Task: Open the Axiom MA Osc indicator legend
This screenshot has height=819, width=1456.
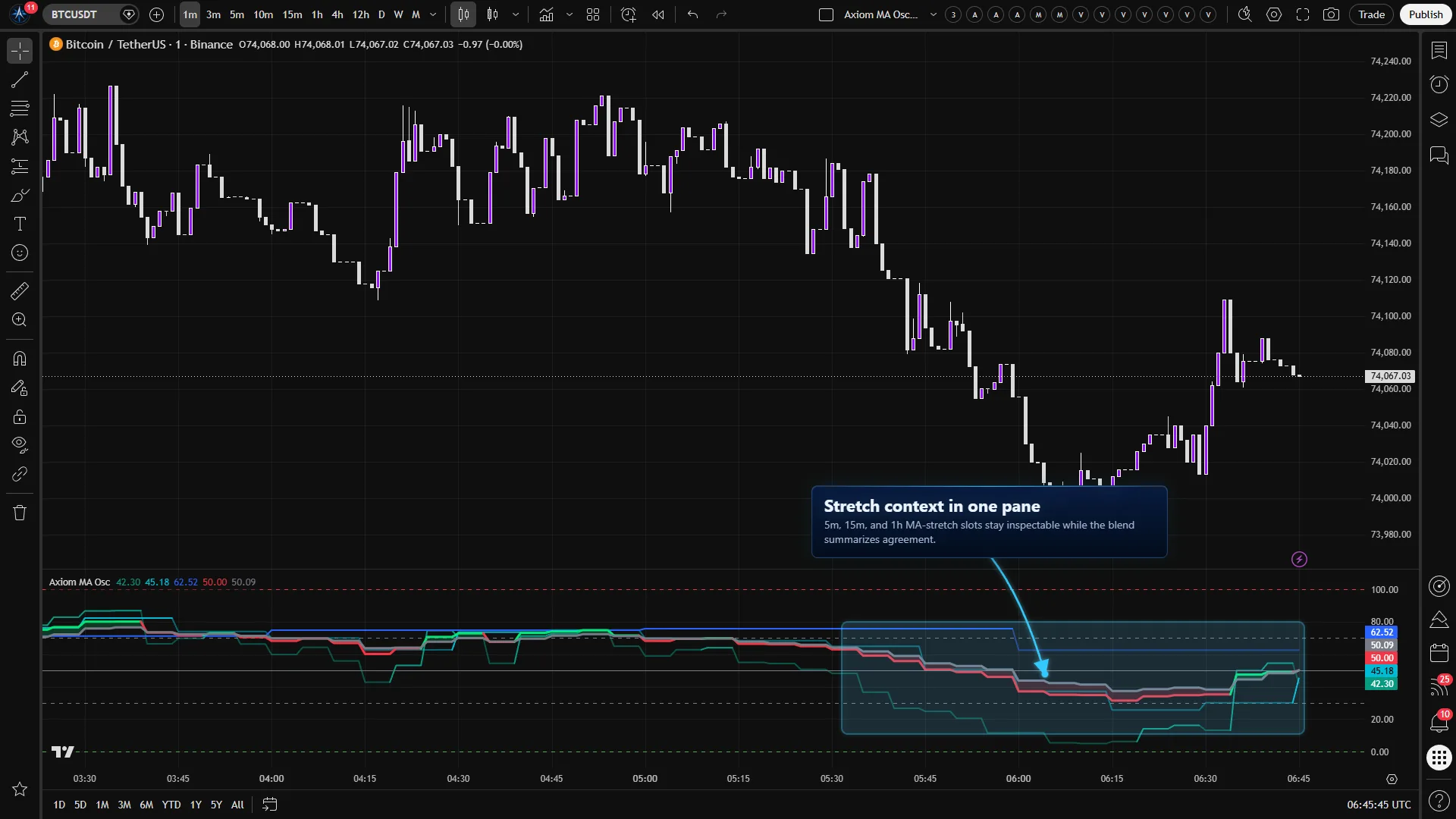Action: coord(80,582)
